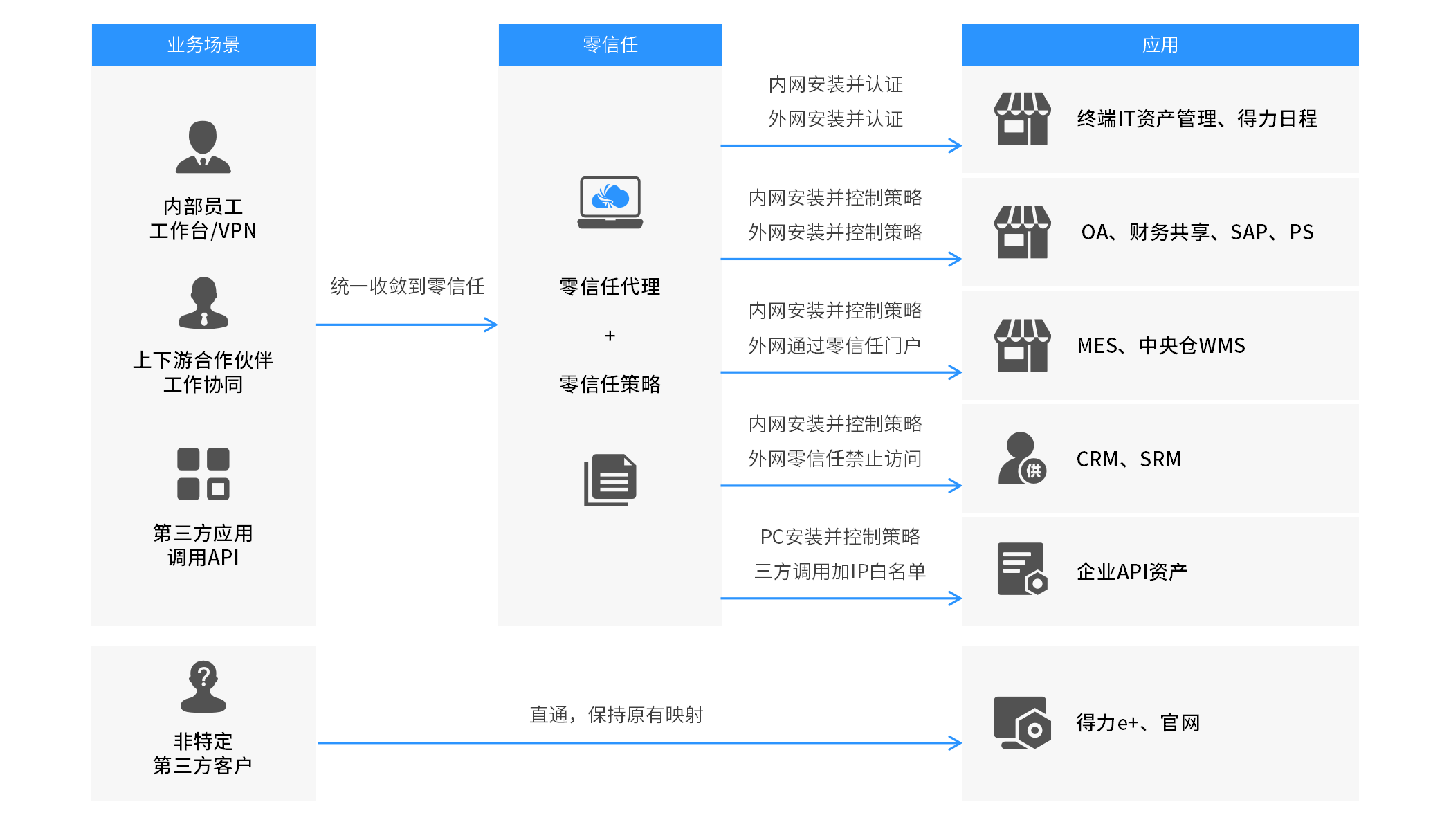This screenshot has width=1451, height=840.
Task: Click the store icon beside MES、中央仓WMS
Action: (1022, 345)
